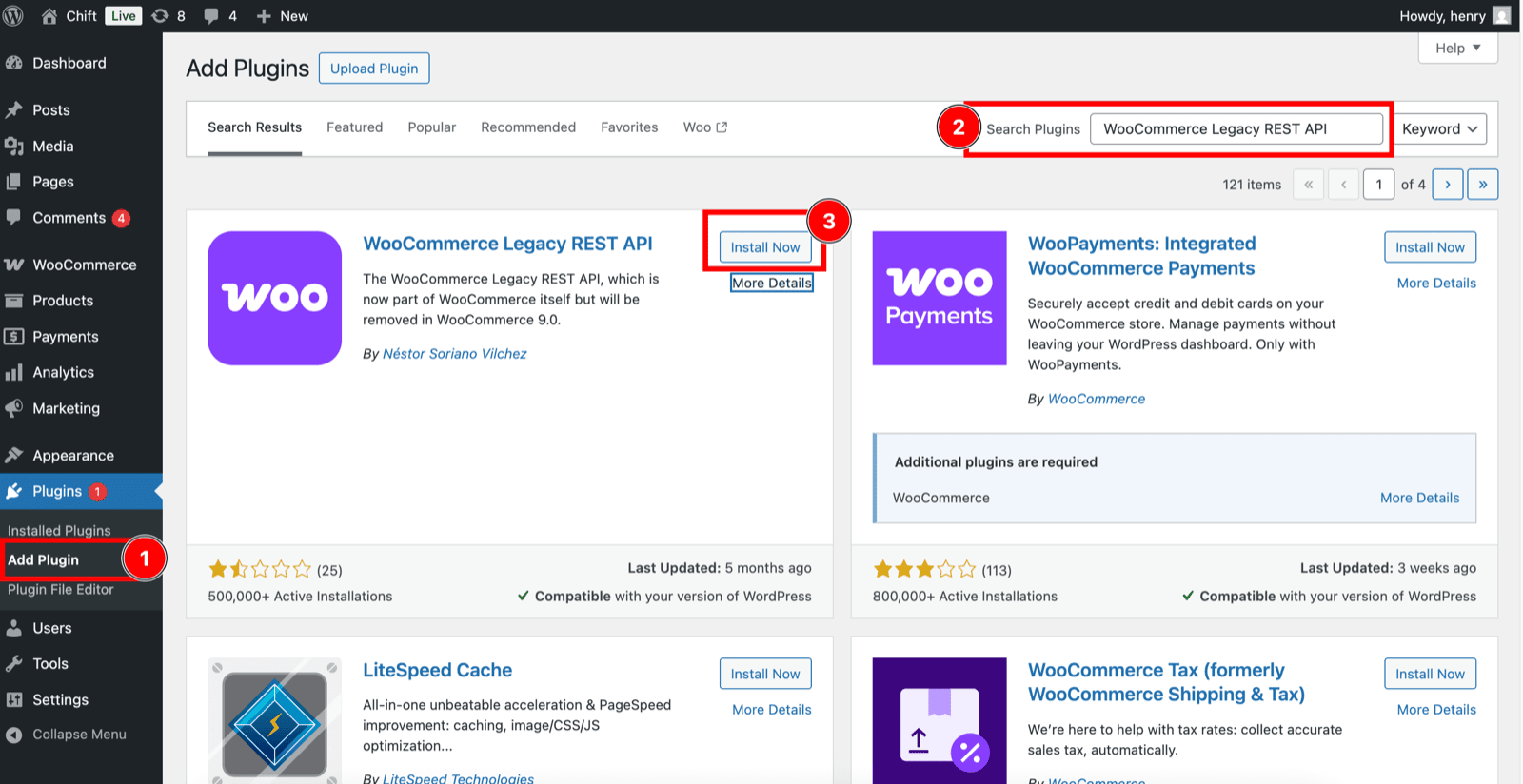Switch to the Search Results tab
The width and height of the screenshot is (1523, 784).
(255, 127)
